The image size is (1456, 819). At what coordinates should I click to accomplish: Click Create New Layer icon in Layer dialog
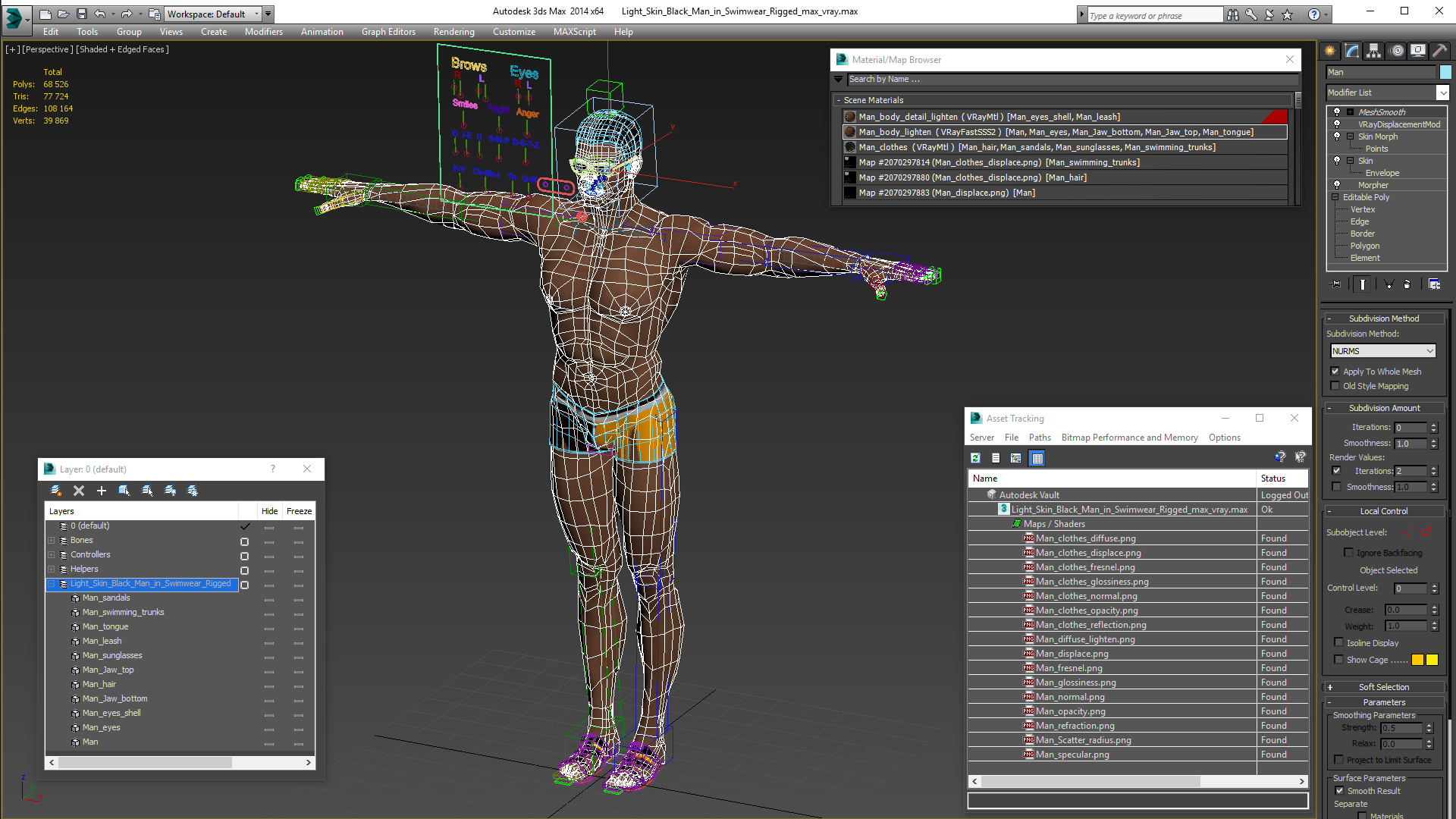pyautogui.click(x=56, y=491)
